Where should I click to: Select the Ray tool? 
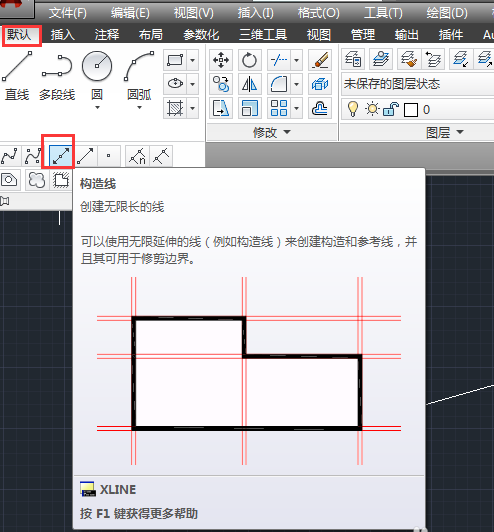point(85,156)
